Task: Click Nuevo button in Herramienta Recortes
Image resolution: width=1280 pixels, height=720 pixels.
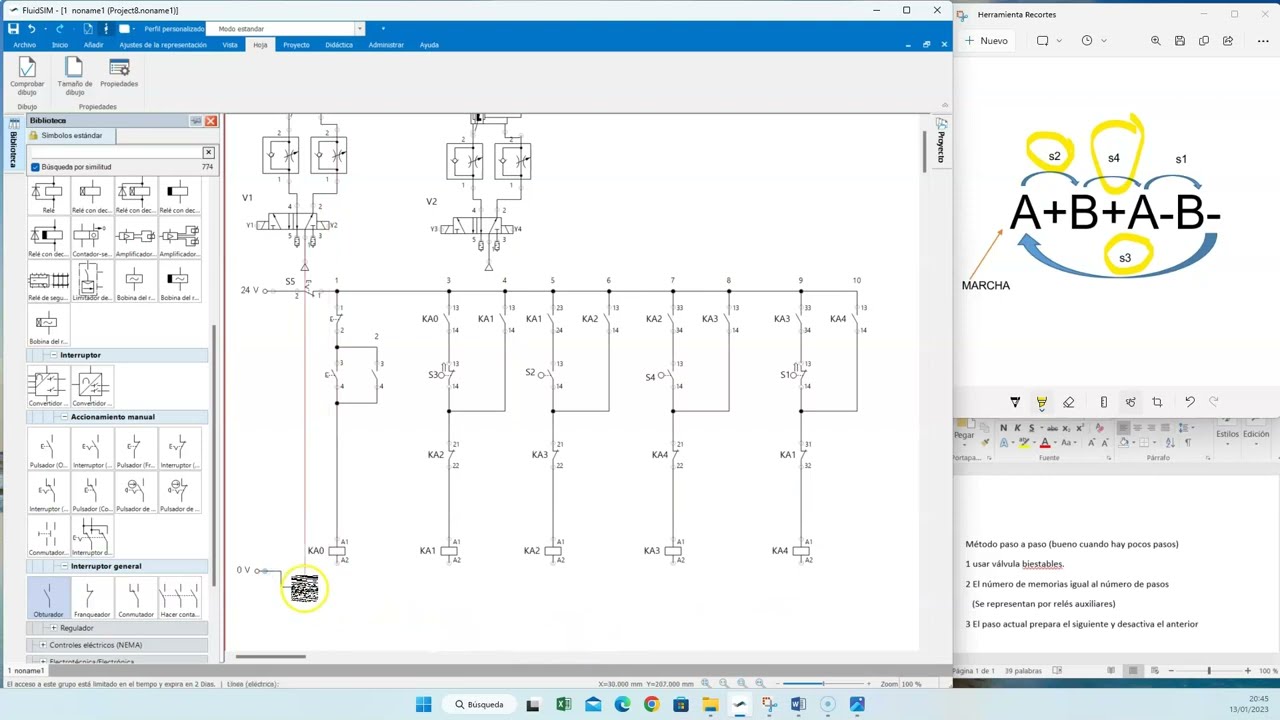Action: (x=986, y=41)
